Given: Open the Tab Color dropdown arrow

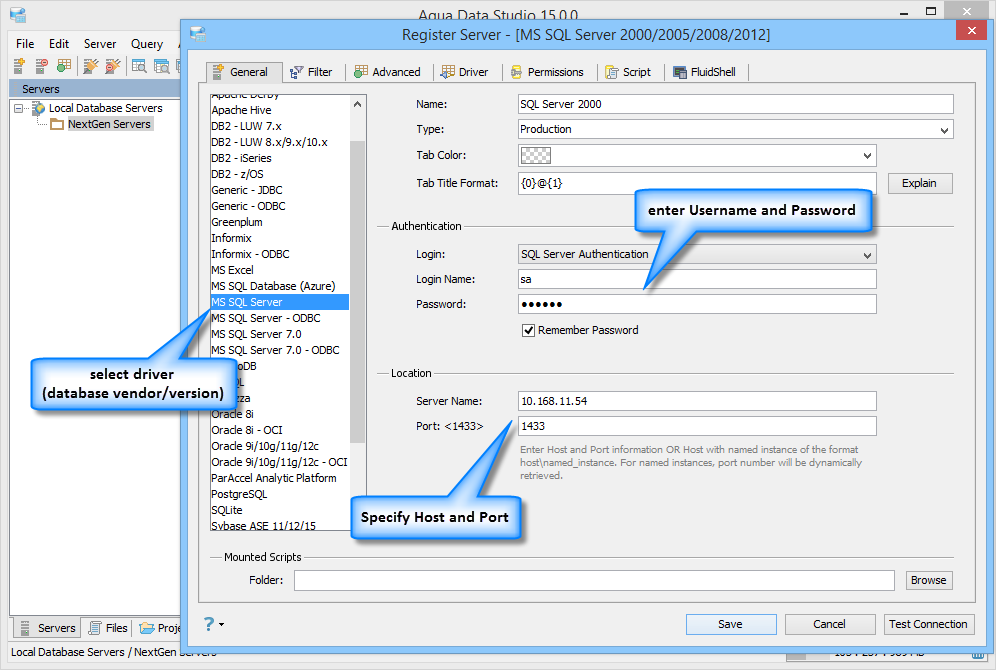Looking at the screenshot, I should 867,156.
